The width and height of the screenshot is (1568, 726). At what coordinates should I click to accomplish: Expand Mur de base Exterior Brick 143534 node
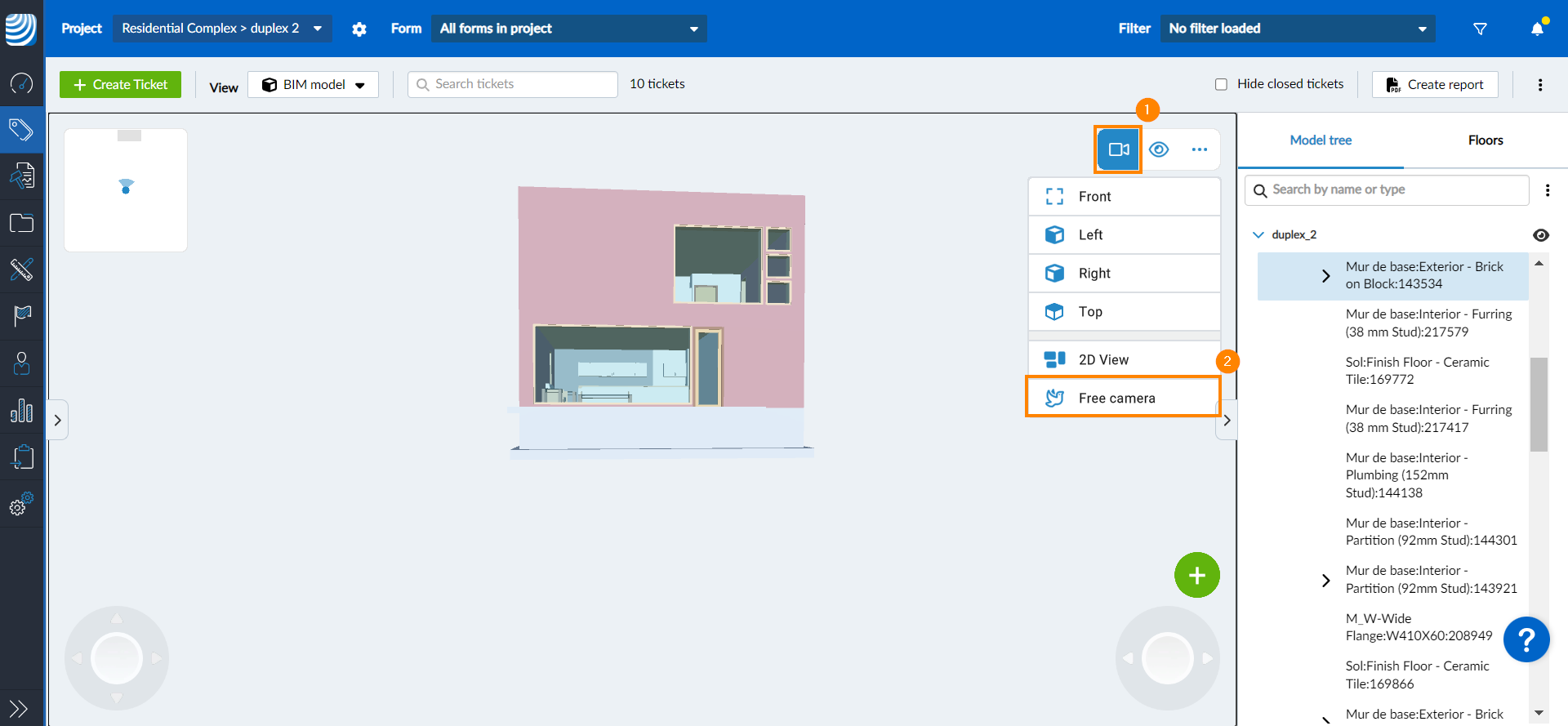pos(1325,276)
